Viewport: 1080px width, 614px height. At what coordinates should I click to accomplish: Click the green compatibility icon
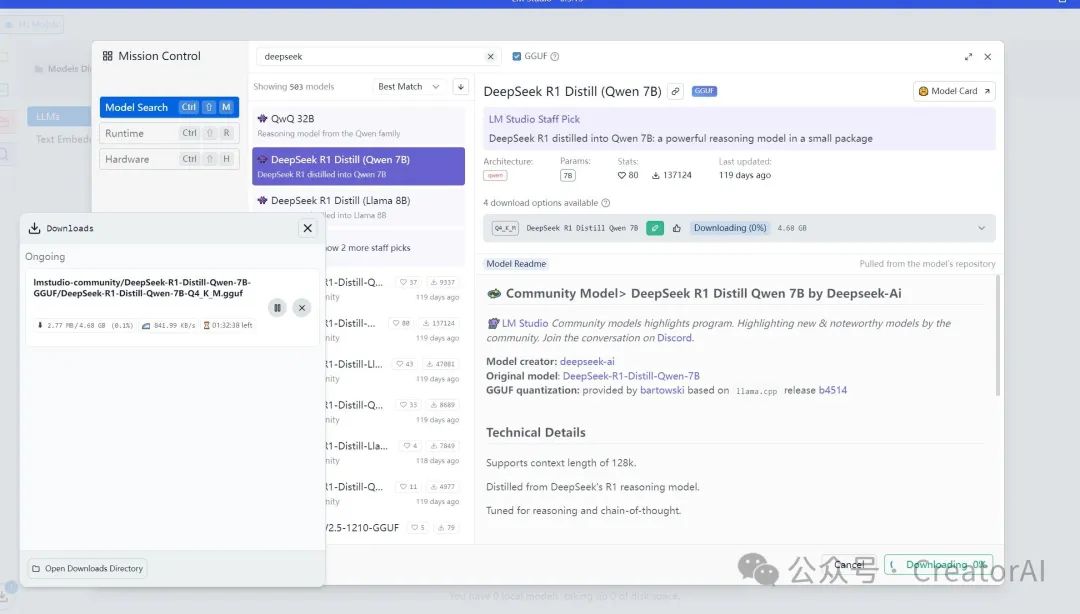(655, 228)
